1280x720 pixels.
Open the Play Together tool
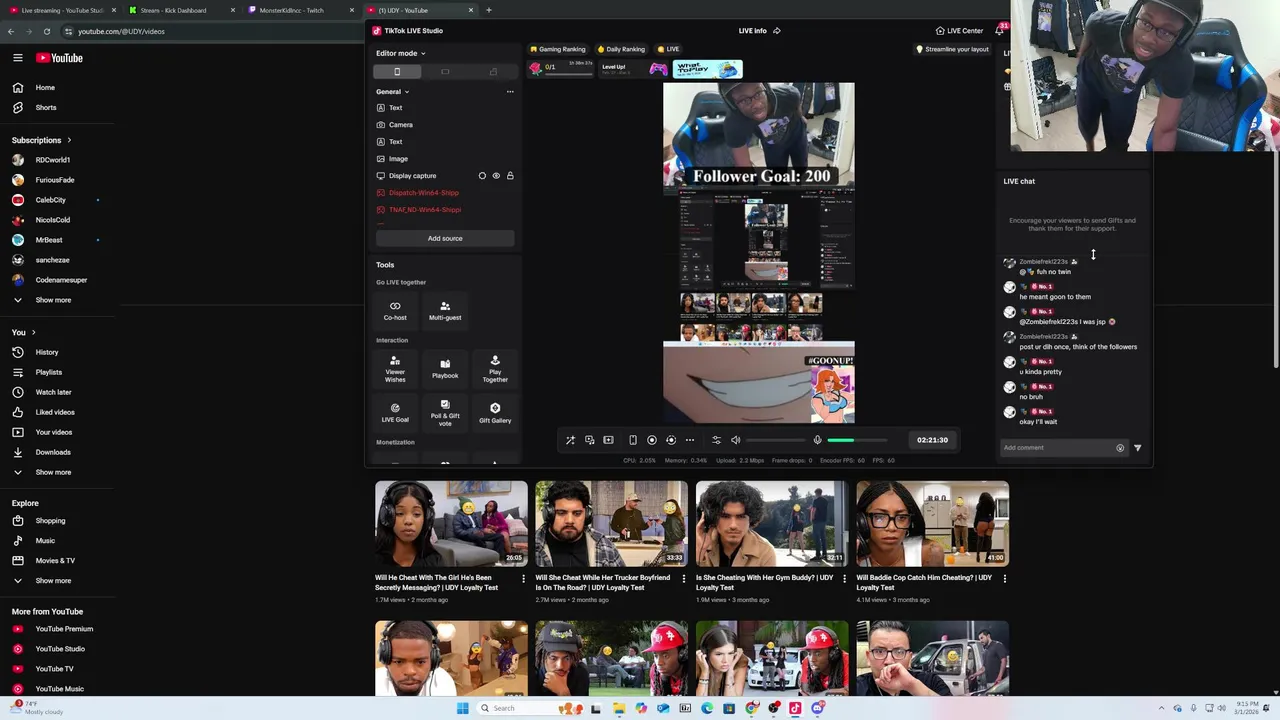click(495, 369)
